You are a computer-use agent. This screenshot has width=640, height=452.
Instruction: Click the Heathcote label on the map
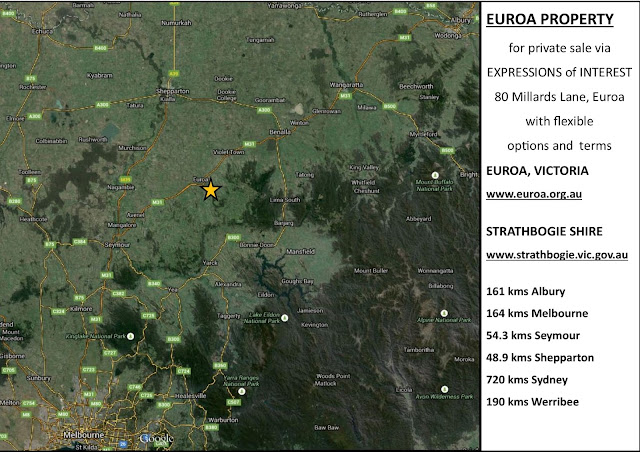click(33, 219)
